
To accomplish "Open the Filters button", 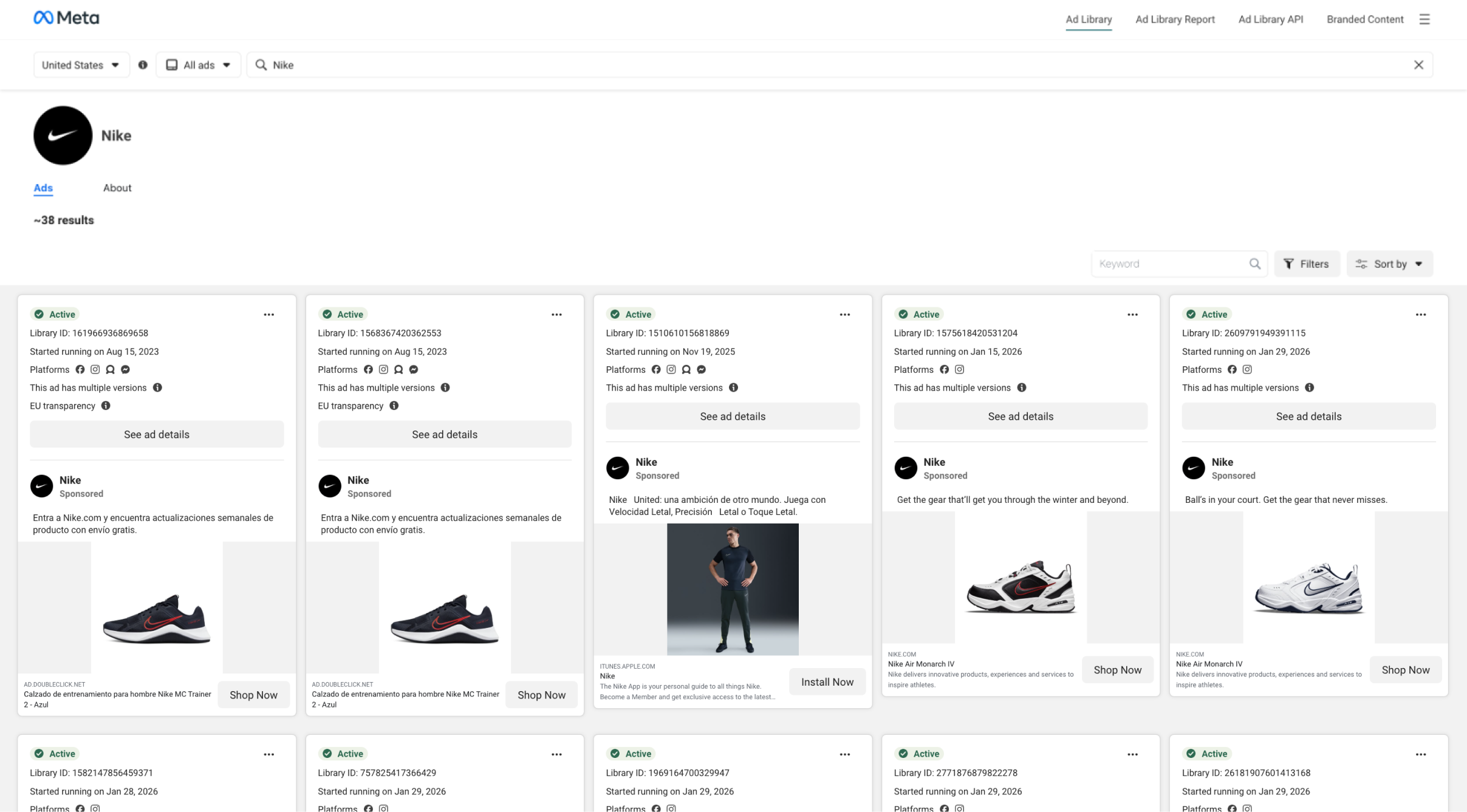I will [x=1306, y=264].
